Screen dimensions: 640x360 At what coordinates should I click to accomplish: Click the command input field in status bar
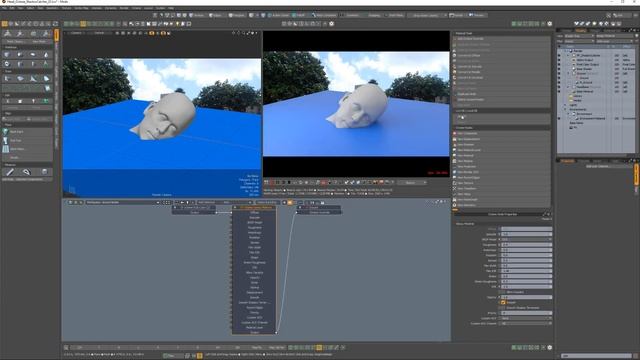tap(596, 356)
